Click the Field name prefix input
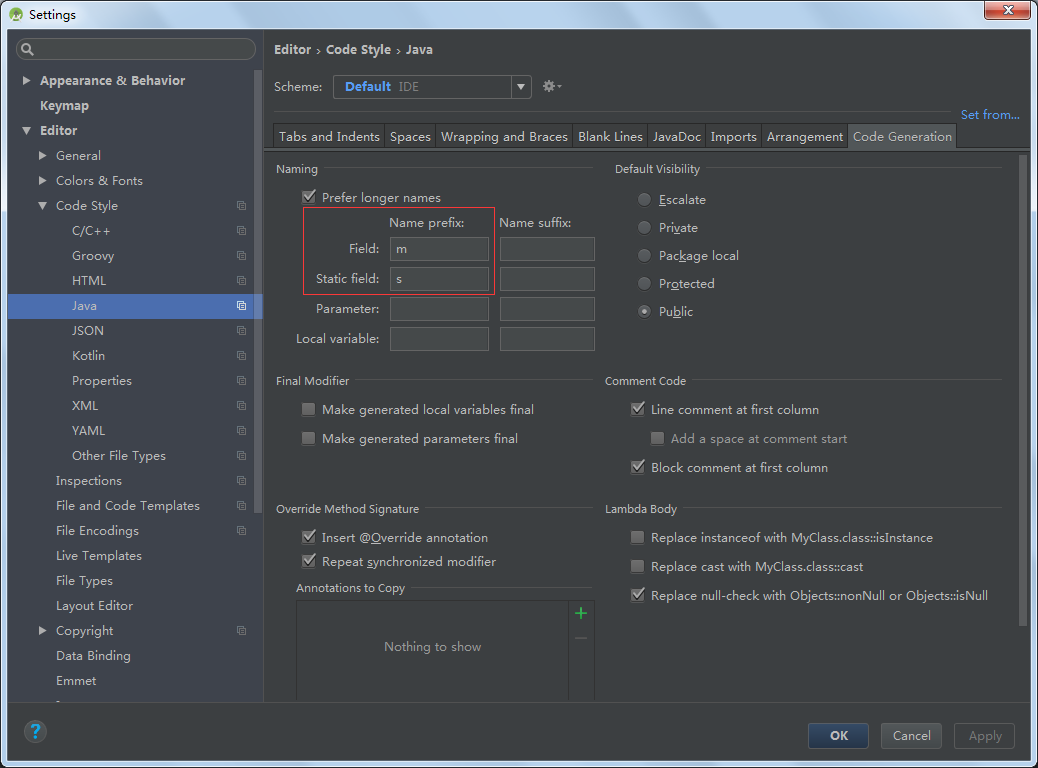 (439, 249)
